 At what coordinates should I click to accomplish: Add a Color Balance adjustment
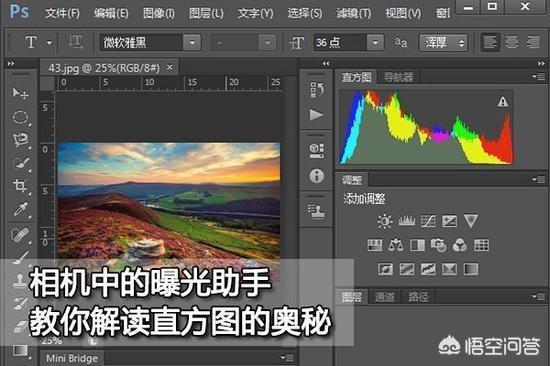(x=396, y=245)
